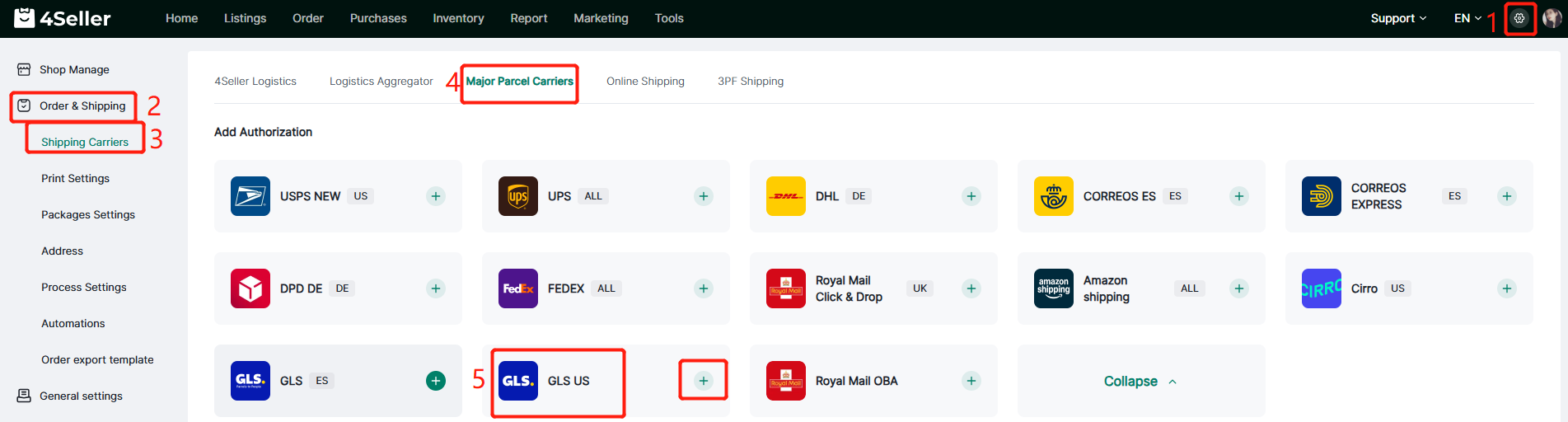
Task: Add UPS authorization plus icon
Action: (x=704, y=196)
